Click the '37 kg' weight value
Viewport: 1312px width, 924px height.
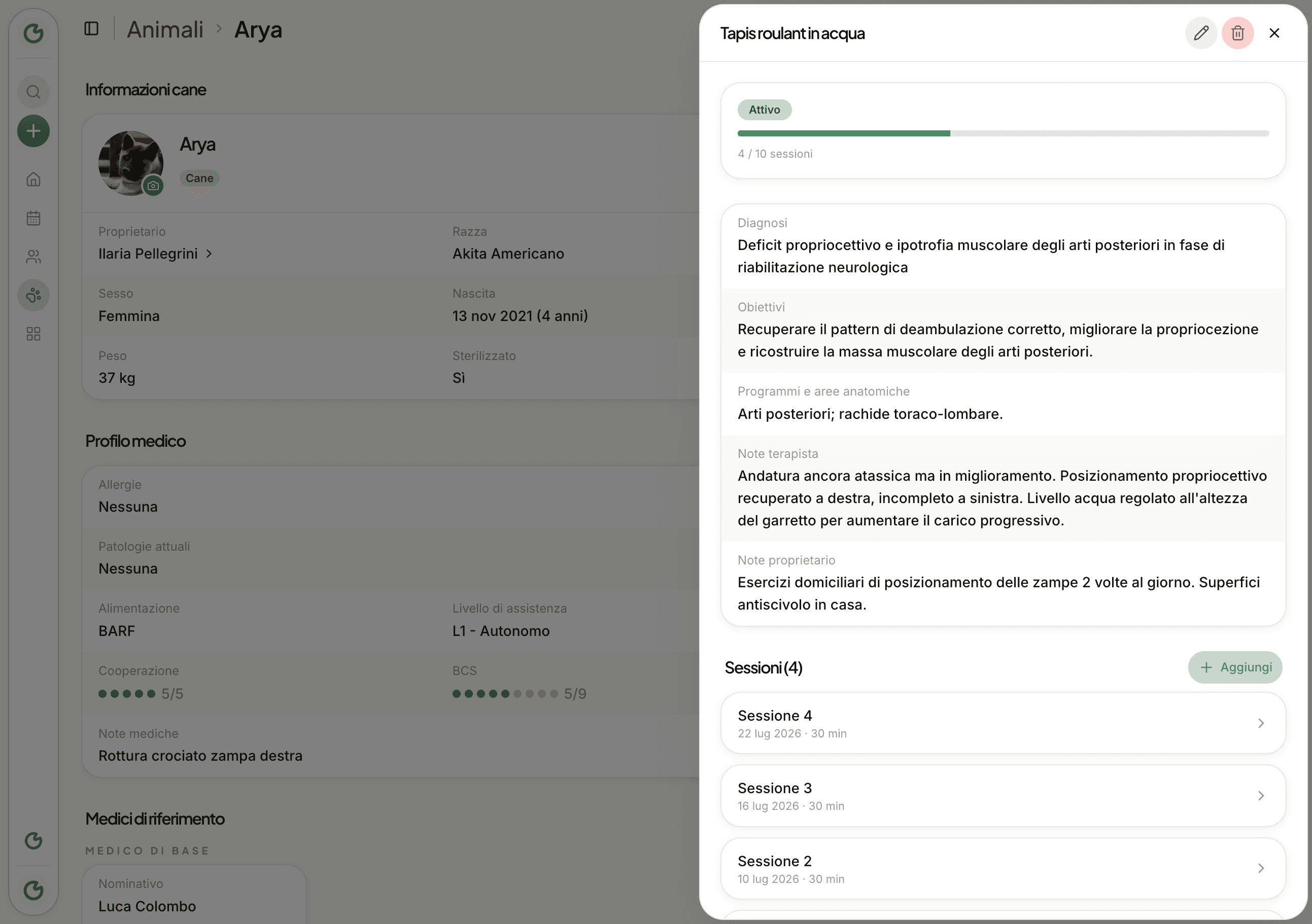pos(117,378)
